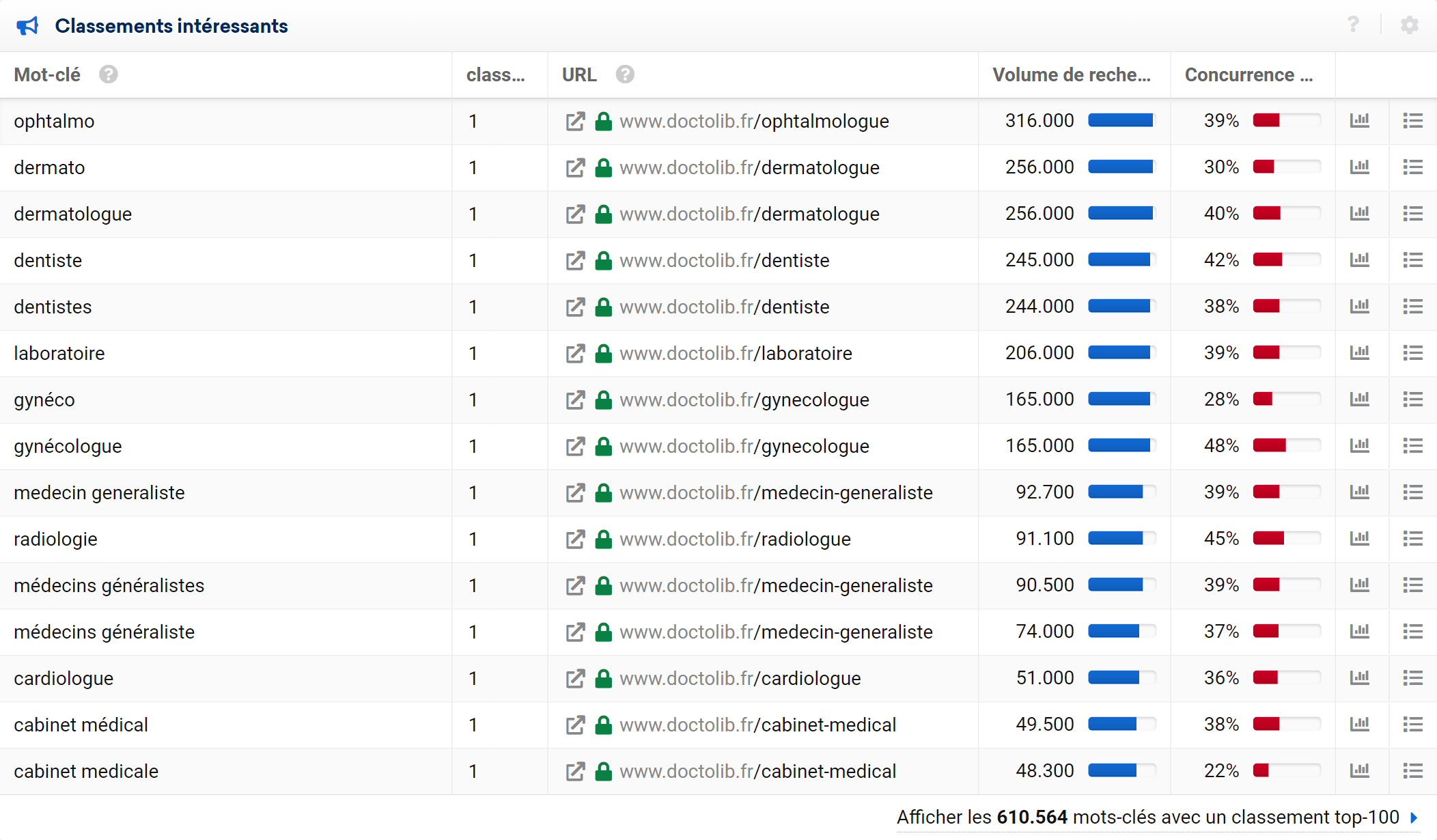Click blue volume bar for ophtalmo

(1121, 121)
